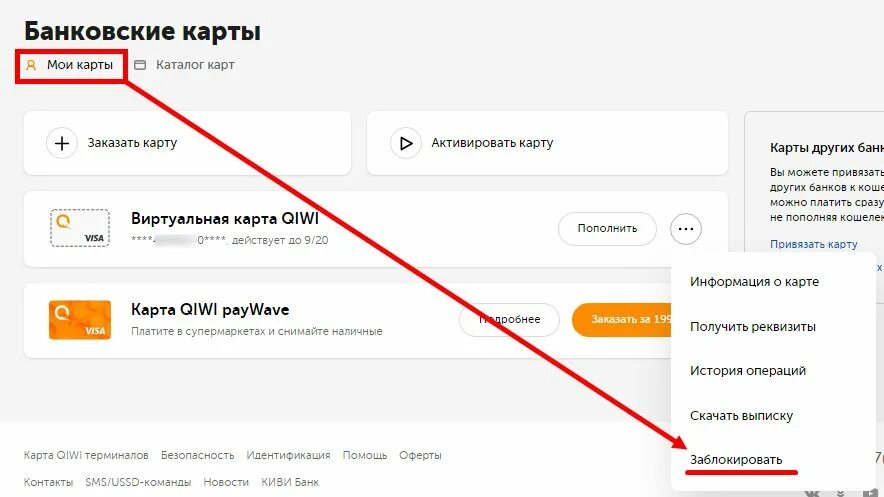The height and width of the screenshot is (497, 884).
Task: Open История операций from the menu
Action: (x=748, y=371)
